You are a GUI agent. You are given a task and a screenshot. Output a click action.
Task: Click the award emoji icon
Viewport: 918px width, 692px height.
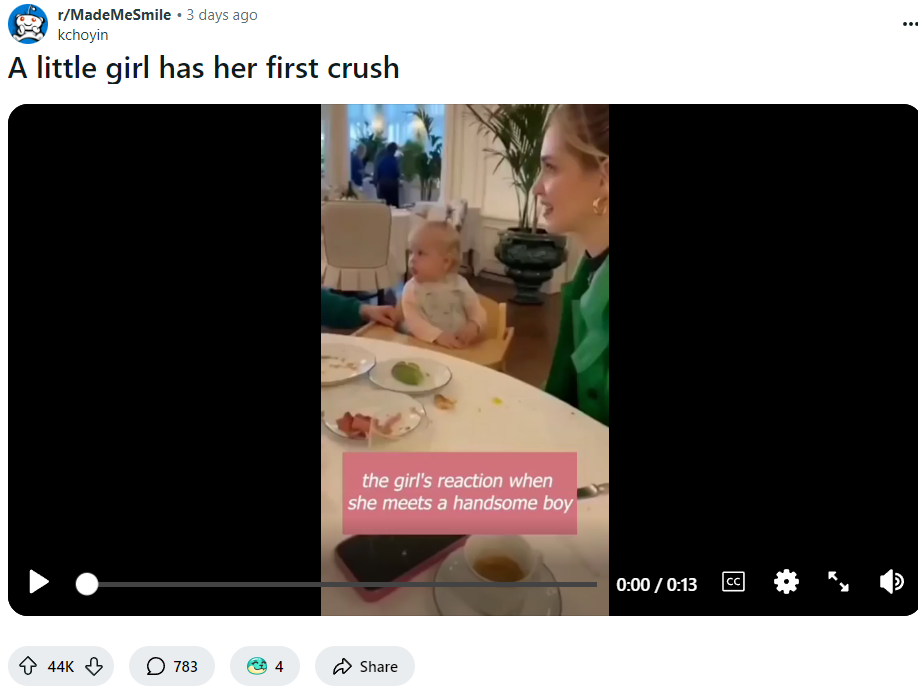(256, 666)
